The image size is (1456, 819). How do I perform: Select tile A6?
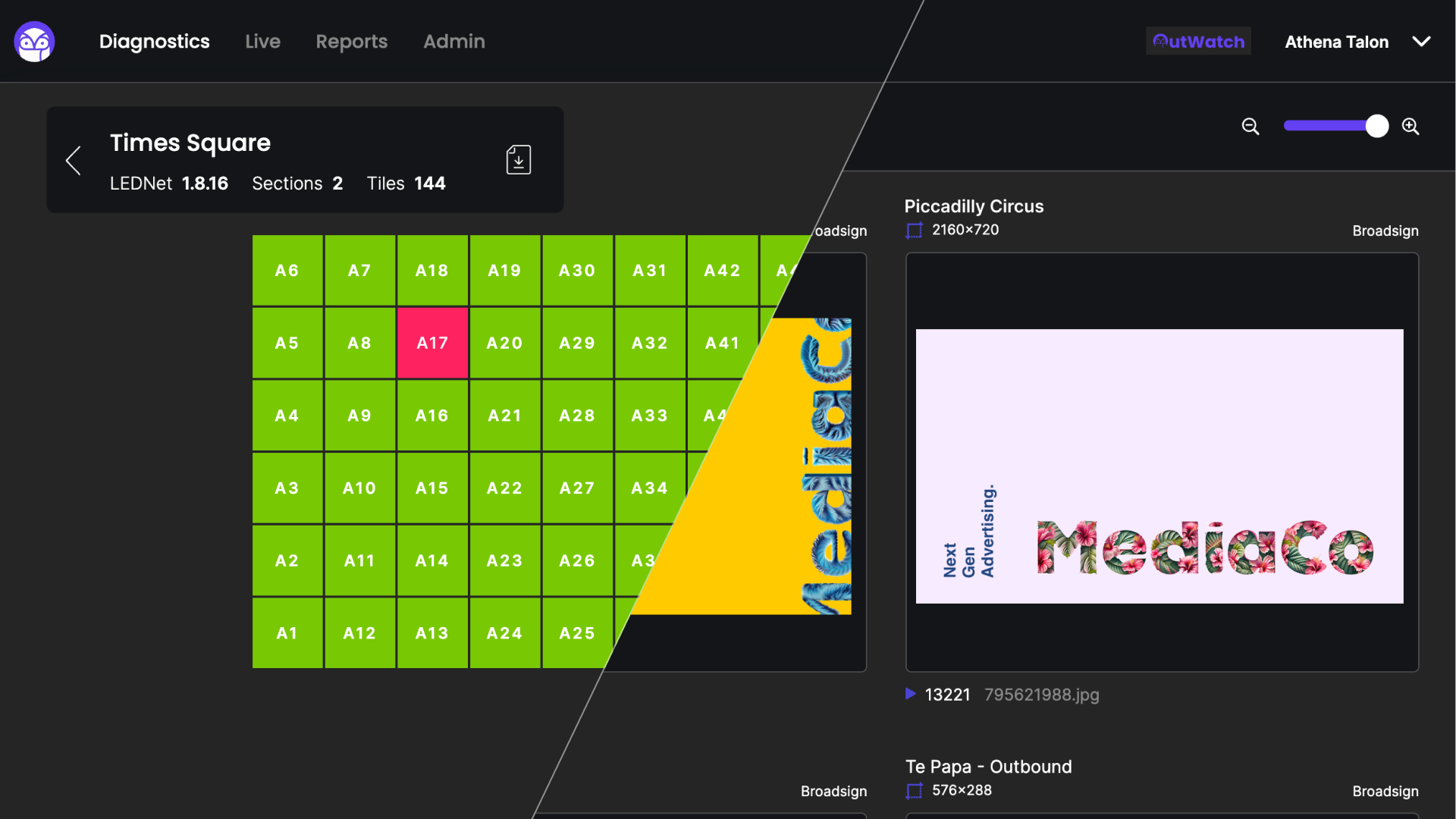click(287, 270)
